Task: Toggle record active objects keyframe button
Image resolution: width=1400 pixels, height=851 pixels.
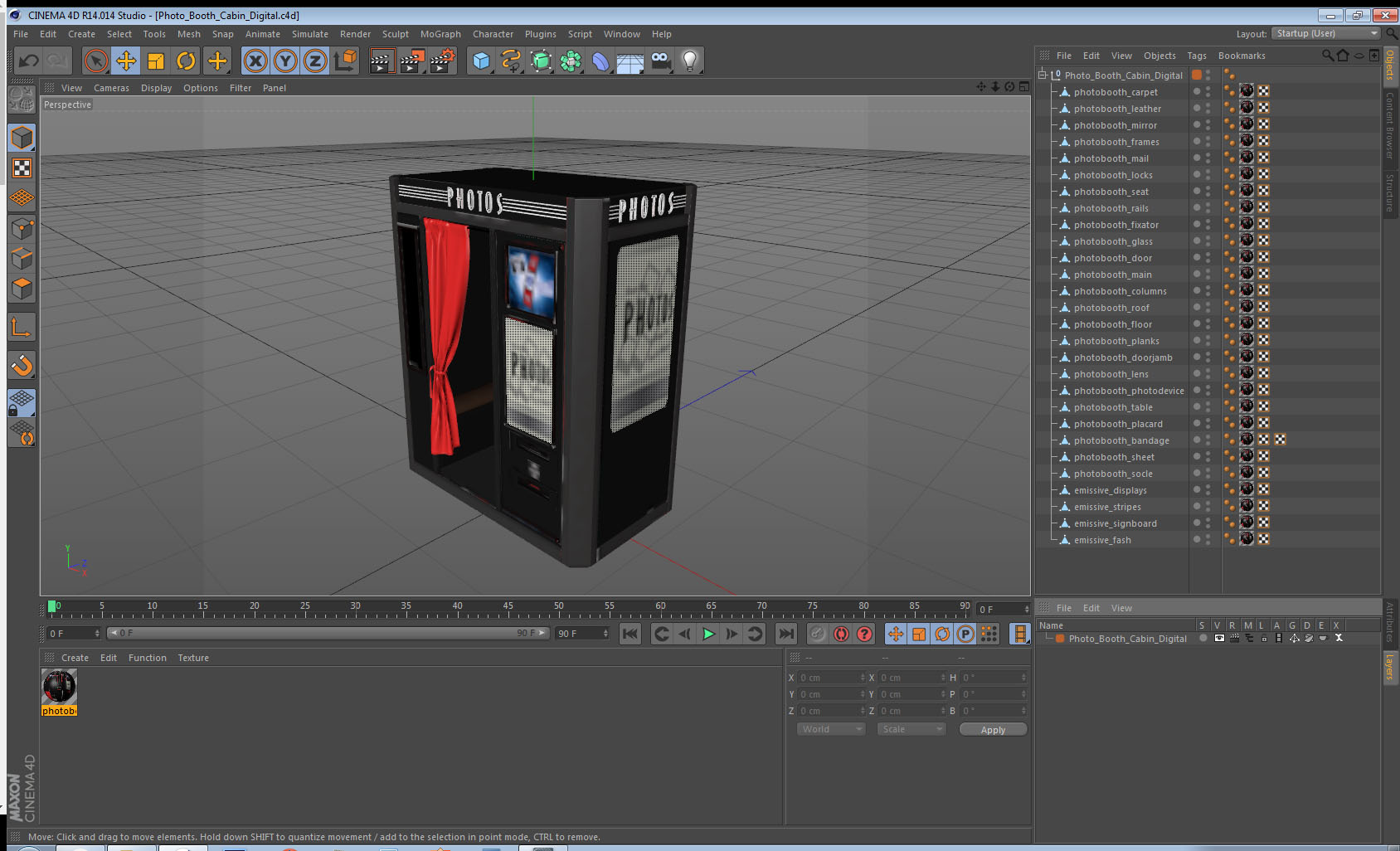Action: tap(818, 634)
